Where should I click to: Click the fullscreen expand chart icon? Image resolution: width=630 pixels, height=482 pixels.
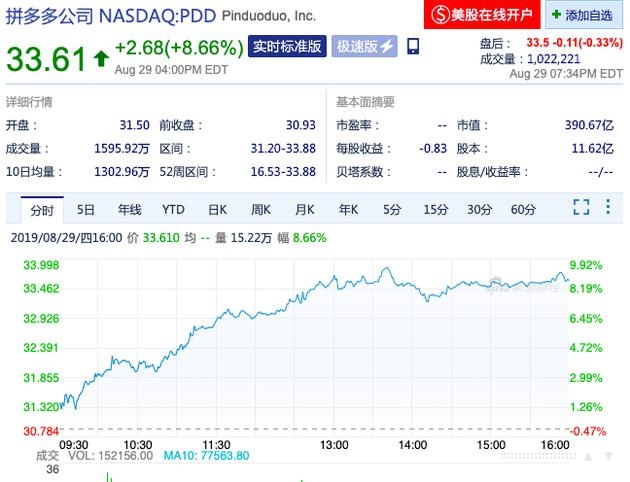(581, 208)
